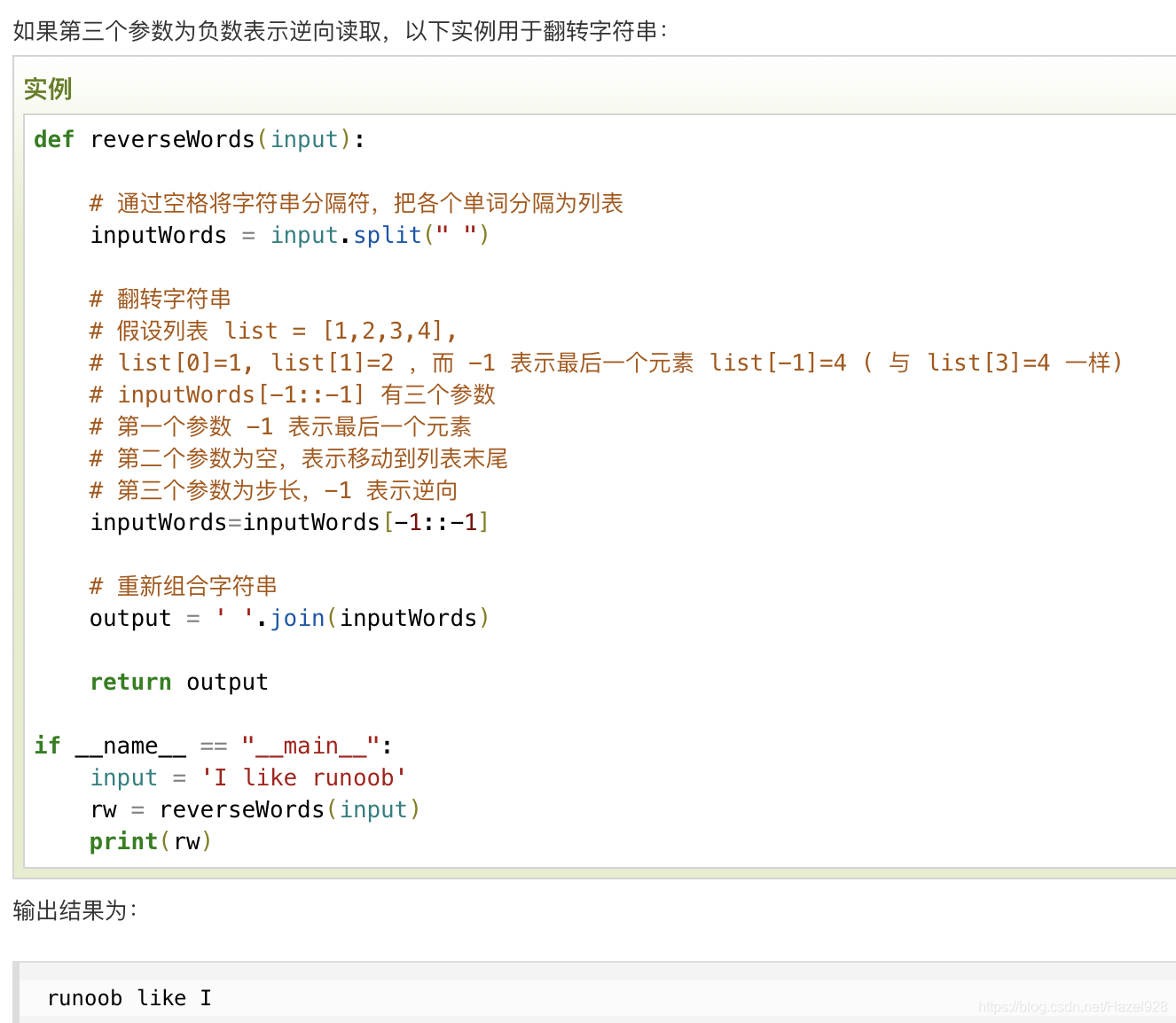Viewport: 1176px width, 1023px height.
Task: Click the "output = ' '.join(inputWords)" line
Action: (290, 618)
